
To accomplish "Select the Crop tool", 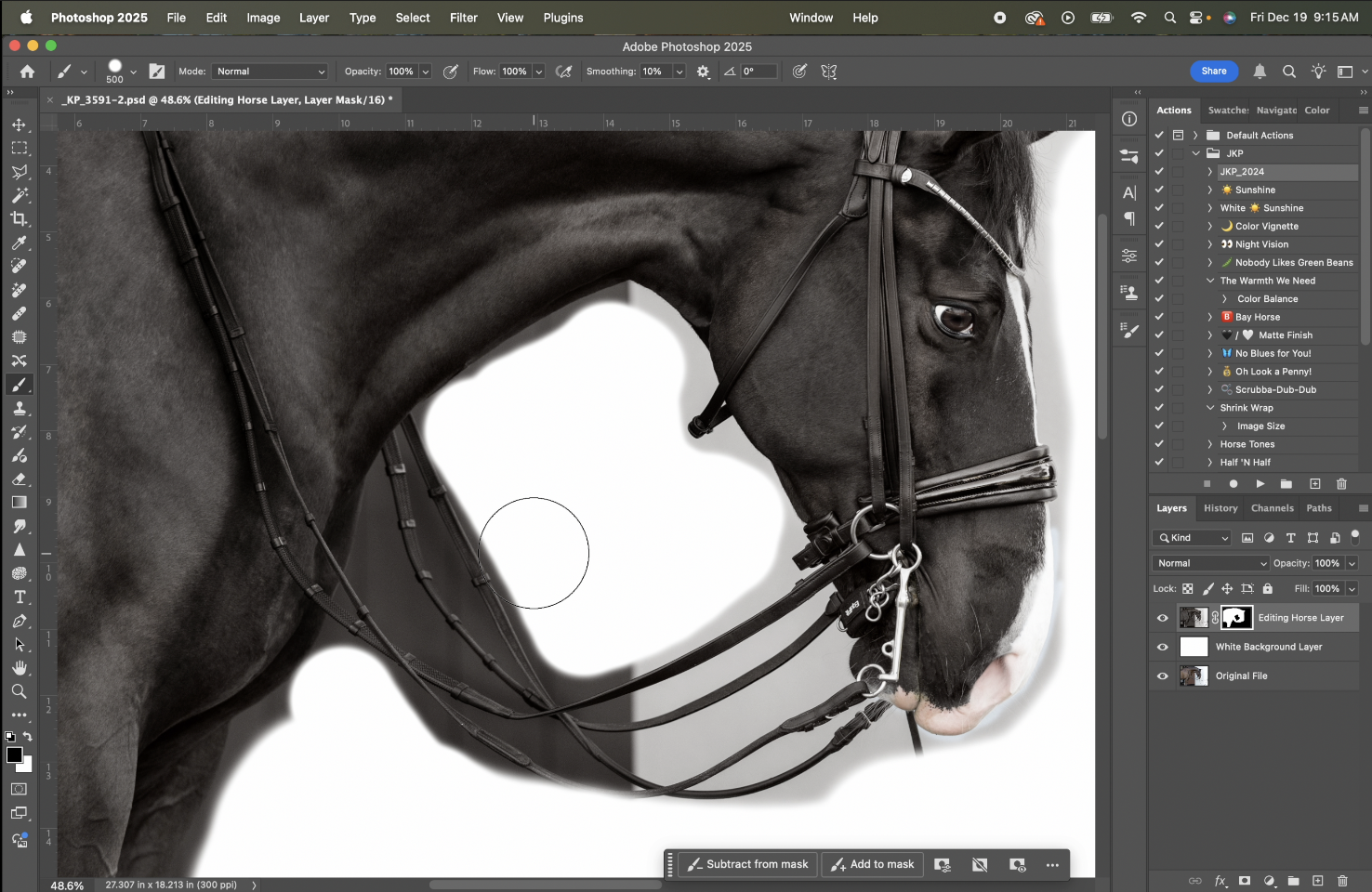I will click(20, 218).
